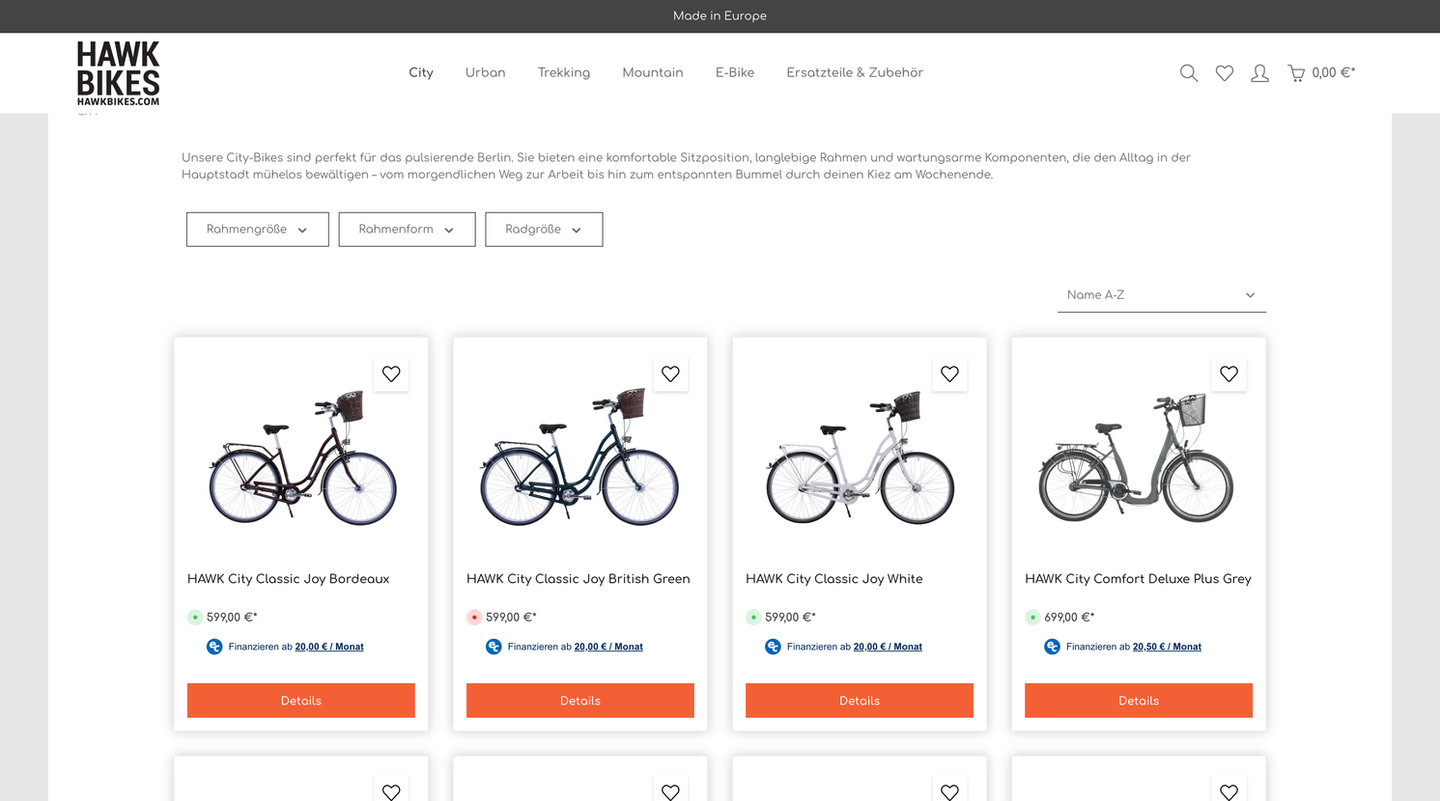The height and width of the screenshot is (801, 1440).
Task: Open HAWK City Classic Joy Bordeaux title
Action: pos(288,579)
